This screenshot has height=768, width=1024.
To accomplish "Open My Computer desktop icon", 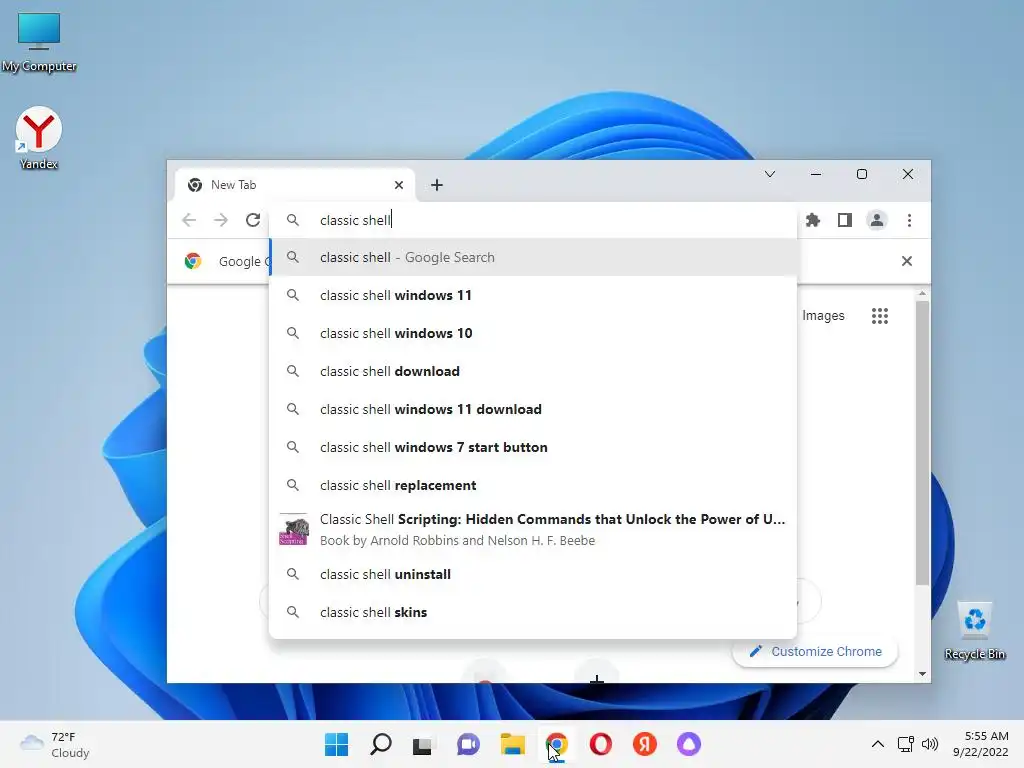I will (39, 40).
